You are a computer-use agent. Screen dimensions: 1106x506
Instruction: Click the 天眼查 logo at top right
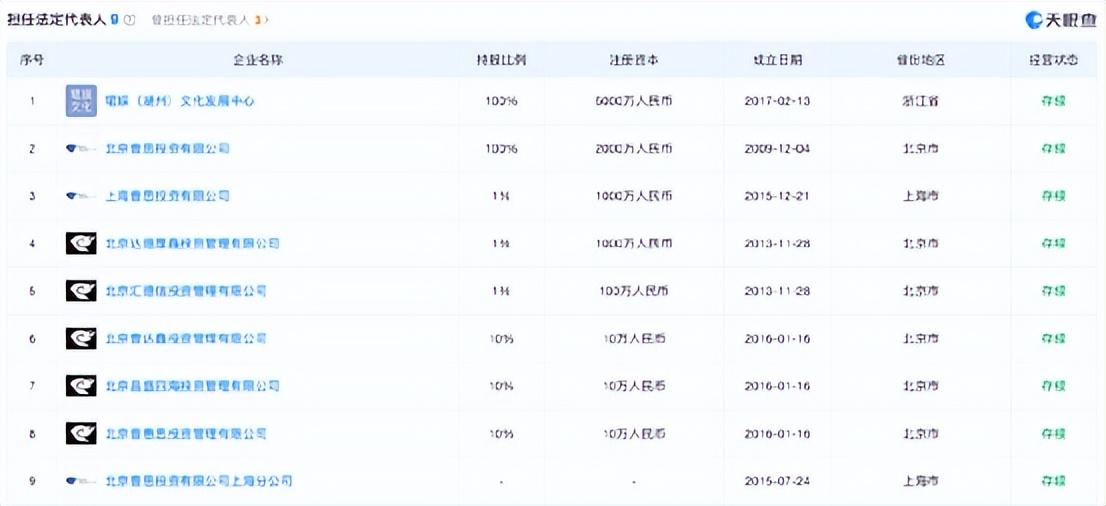pos(1060,20)
